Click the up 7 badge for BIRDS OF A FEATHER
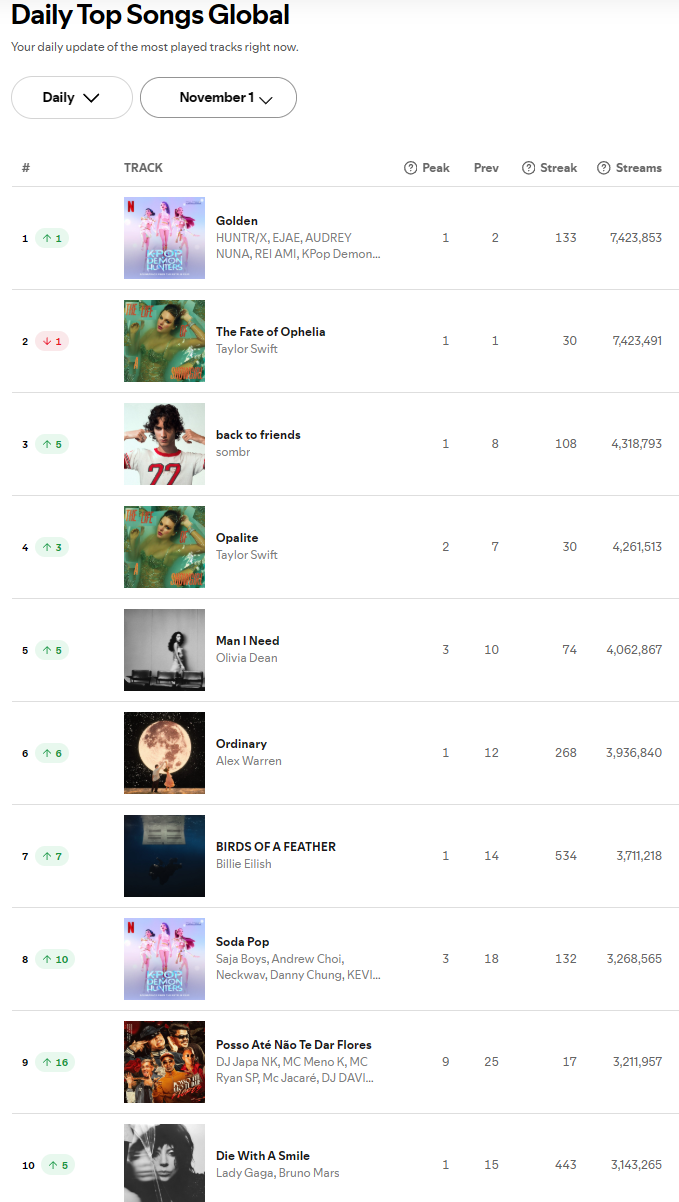This screenshot has width=679, height=1202. 51,856
